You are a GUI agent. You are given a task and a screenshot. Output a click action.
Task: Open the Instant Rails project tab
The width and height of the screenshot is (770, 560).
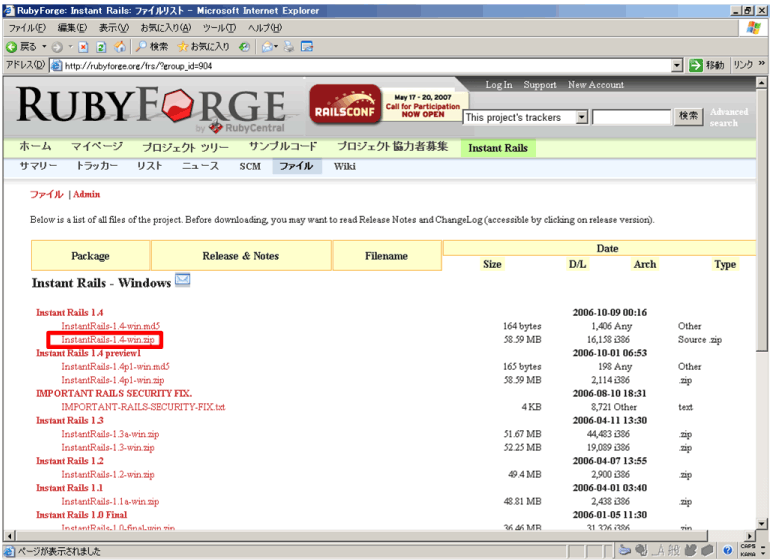tap(498, 148)
